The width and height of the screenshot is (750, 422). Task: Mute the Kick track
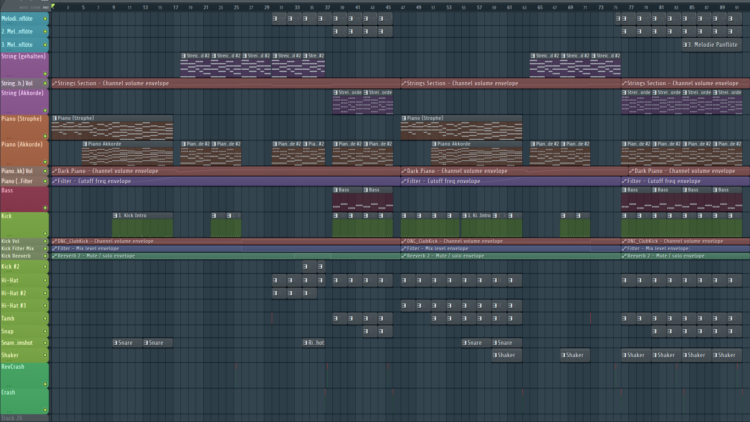[45, 233]
